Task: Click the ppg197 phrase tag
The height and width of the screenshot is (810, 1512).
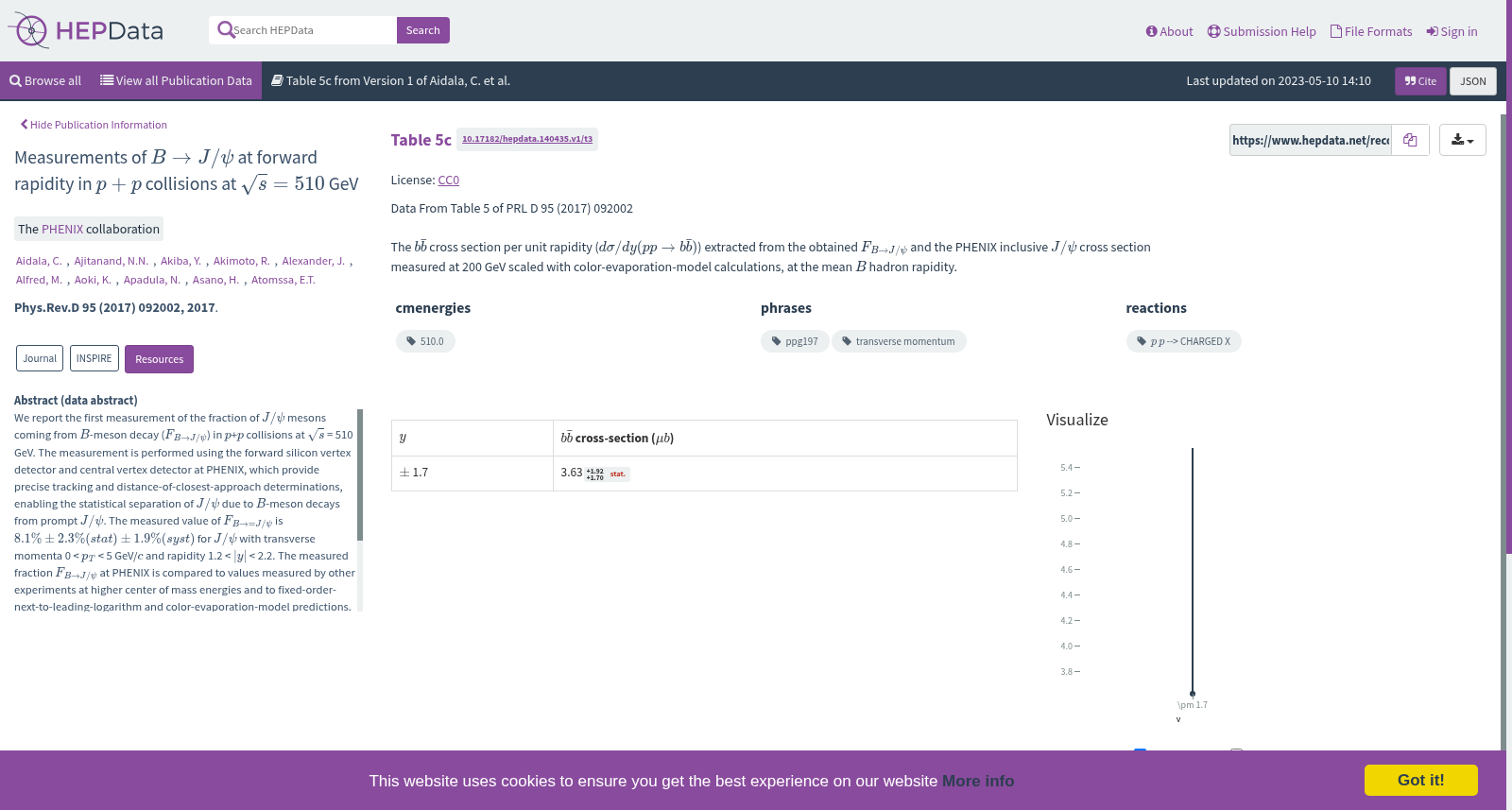Action: click(x=795, y=341)
